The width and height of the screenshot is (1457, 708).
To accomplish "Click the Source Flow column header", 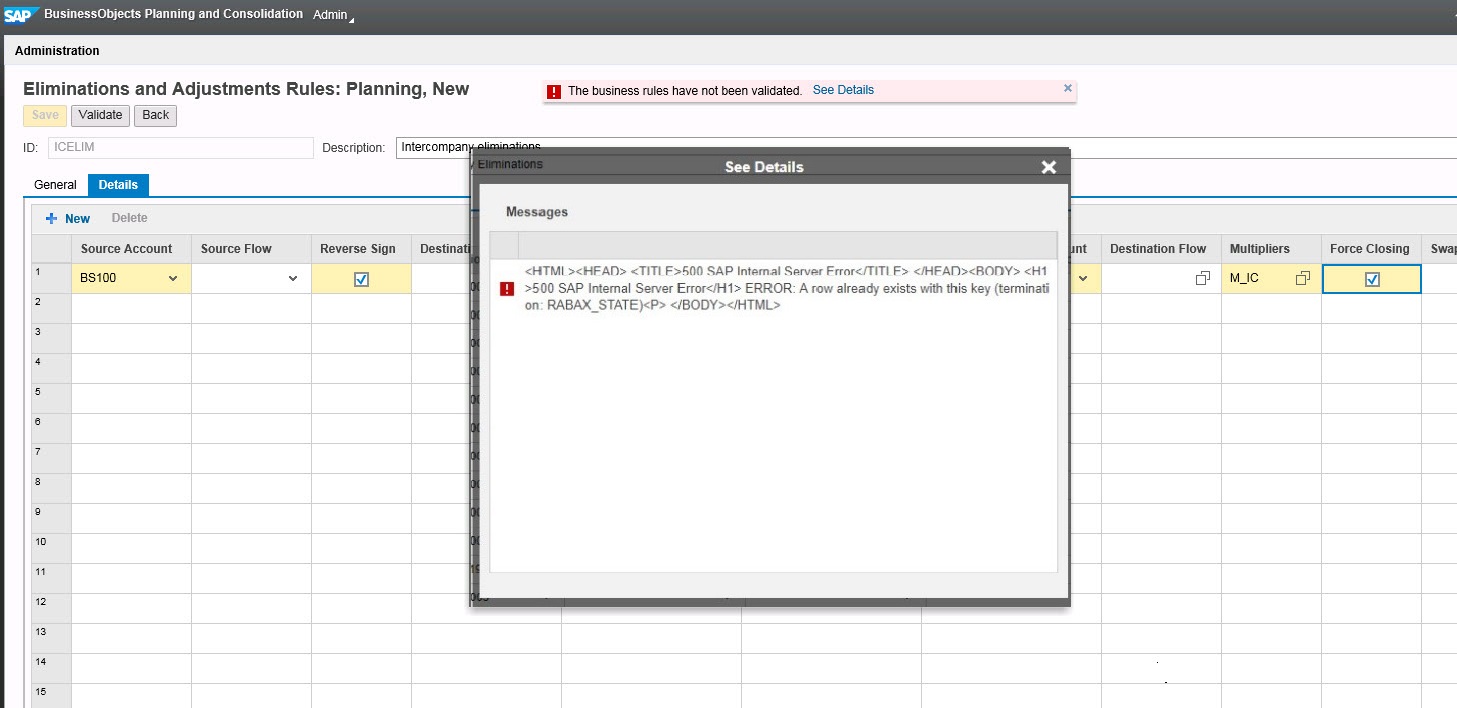I will pyautogui.click(x=251, y=249).
